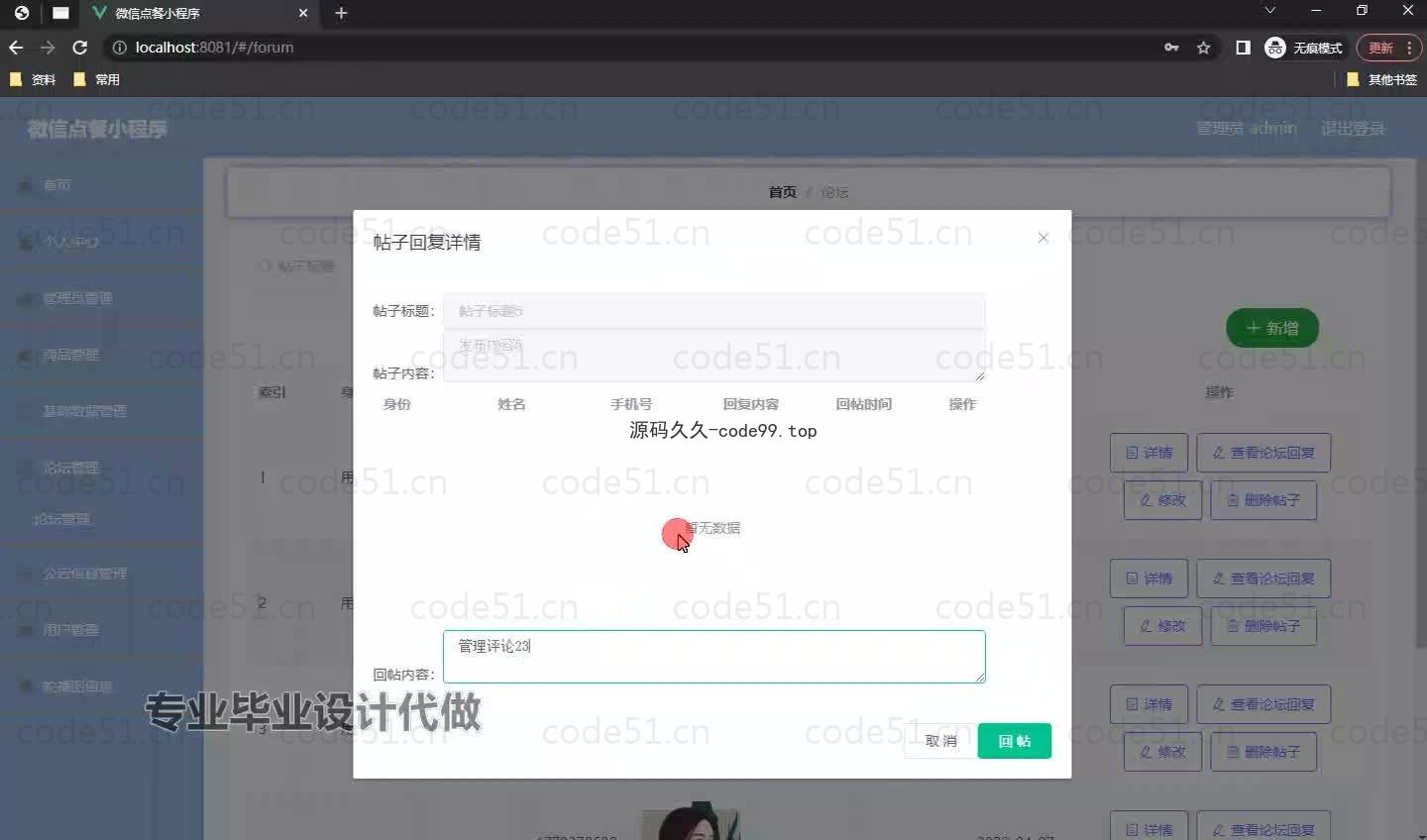The height and width of the screenshot is (840, 1427).
Task: Click the browser forward arrow
Action: coord(48,48)
